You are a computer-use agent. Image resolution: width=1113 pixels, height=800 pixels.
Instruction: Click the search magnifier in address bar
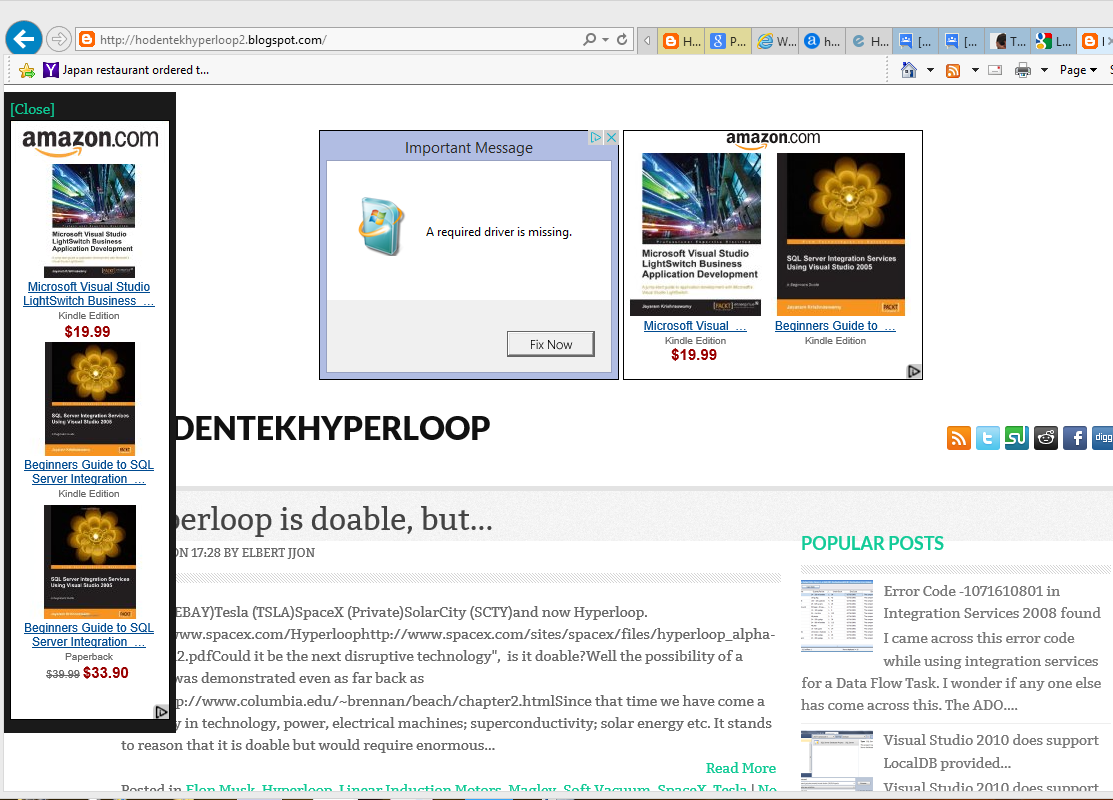point(589,39)
